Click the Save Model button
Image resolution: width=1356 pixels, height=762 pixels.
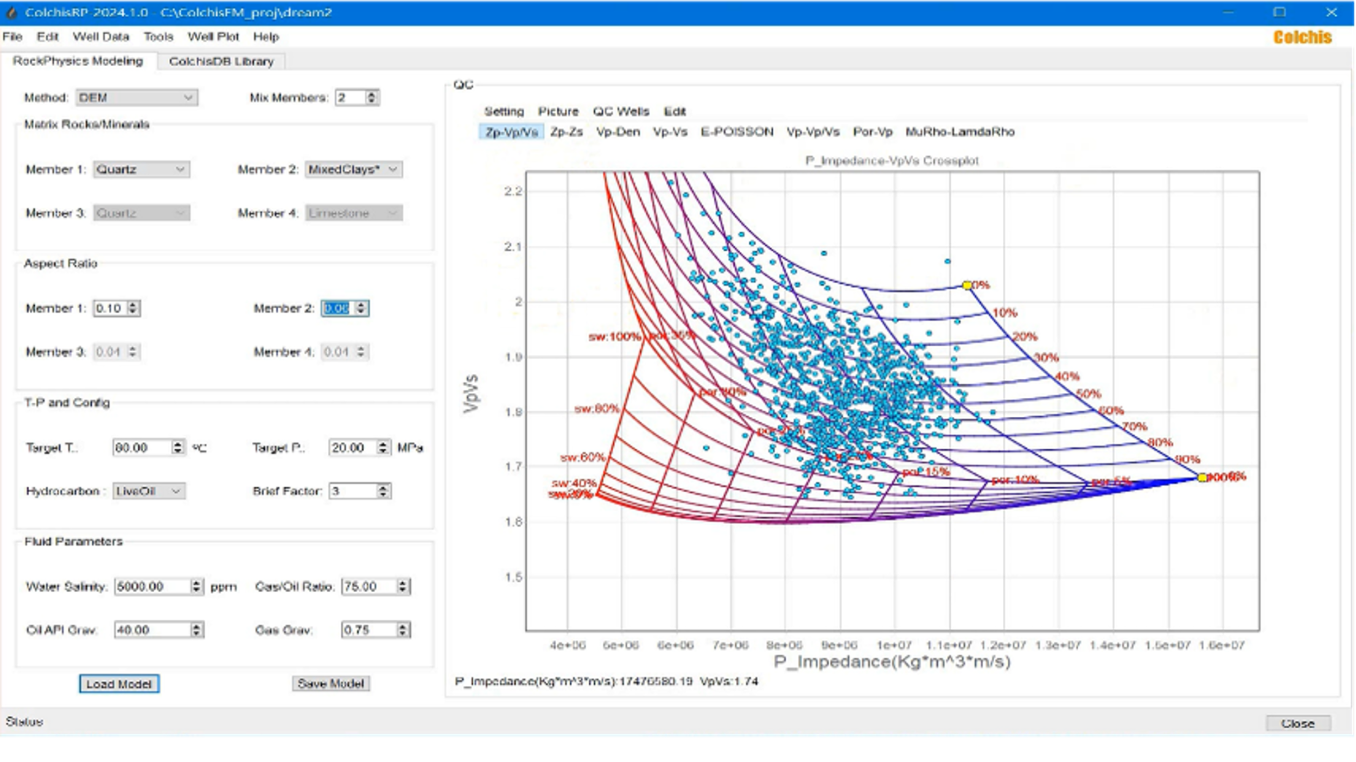[x=331, y=684]
